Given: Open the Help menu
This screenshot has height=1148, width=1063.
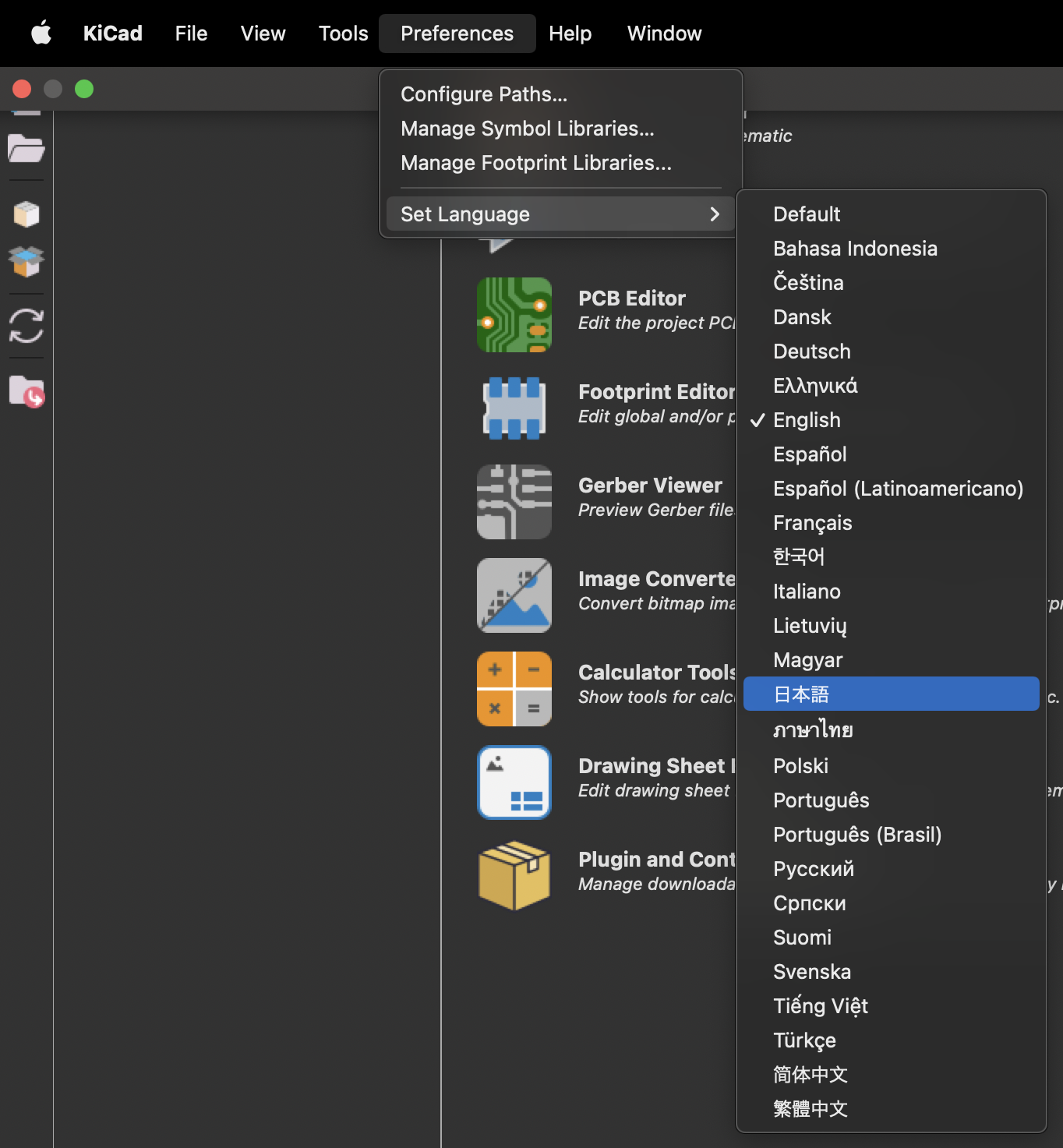Looking at the screenshot, I should (570, 34).
